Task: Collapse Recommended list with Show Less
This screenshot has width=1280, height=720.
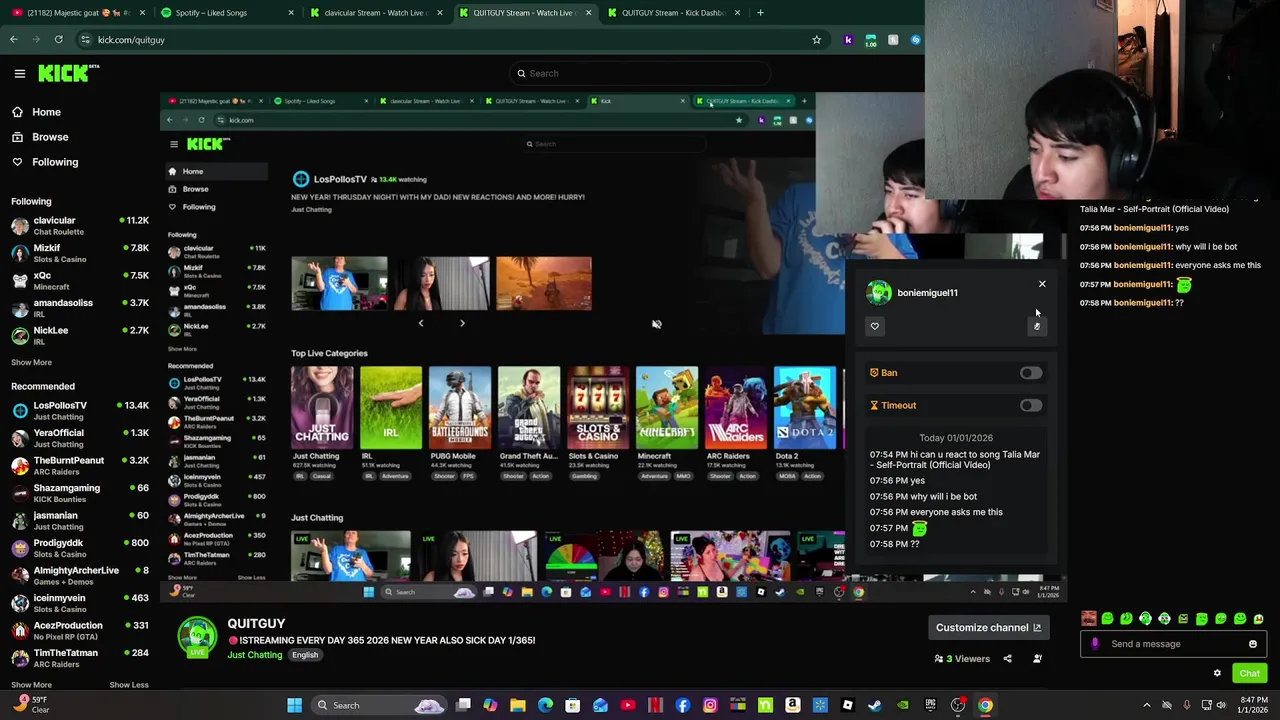Action: [x=128, y=685]
